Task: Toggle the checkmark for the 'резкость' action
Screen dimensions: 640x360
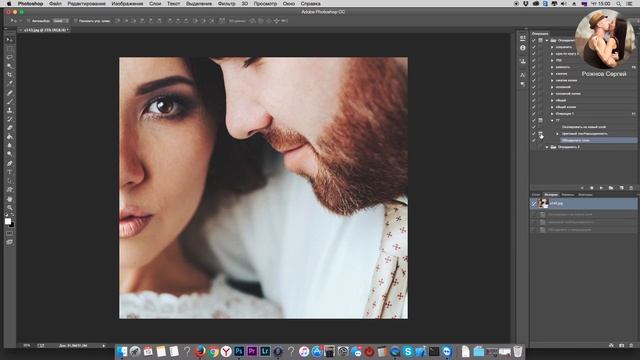Action: [533, 67]
